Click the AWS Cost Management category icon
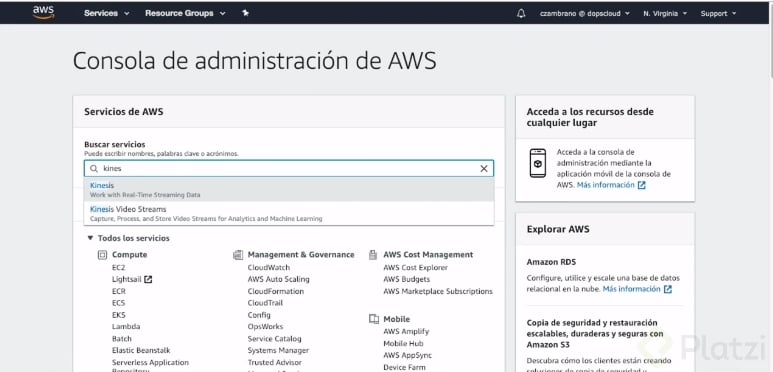This screenshot has width=773, height=372. click(x=373, y=255)
